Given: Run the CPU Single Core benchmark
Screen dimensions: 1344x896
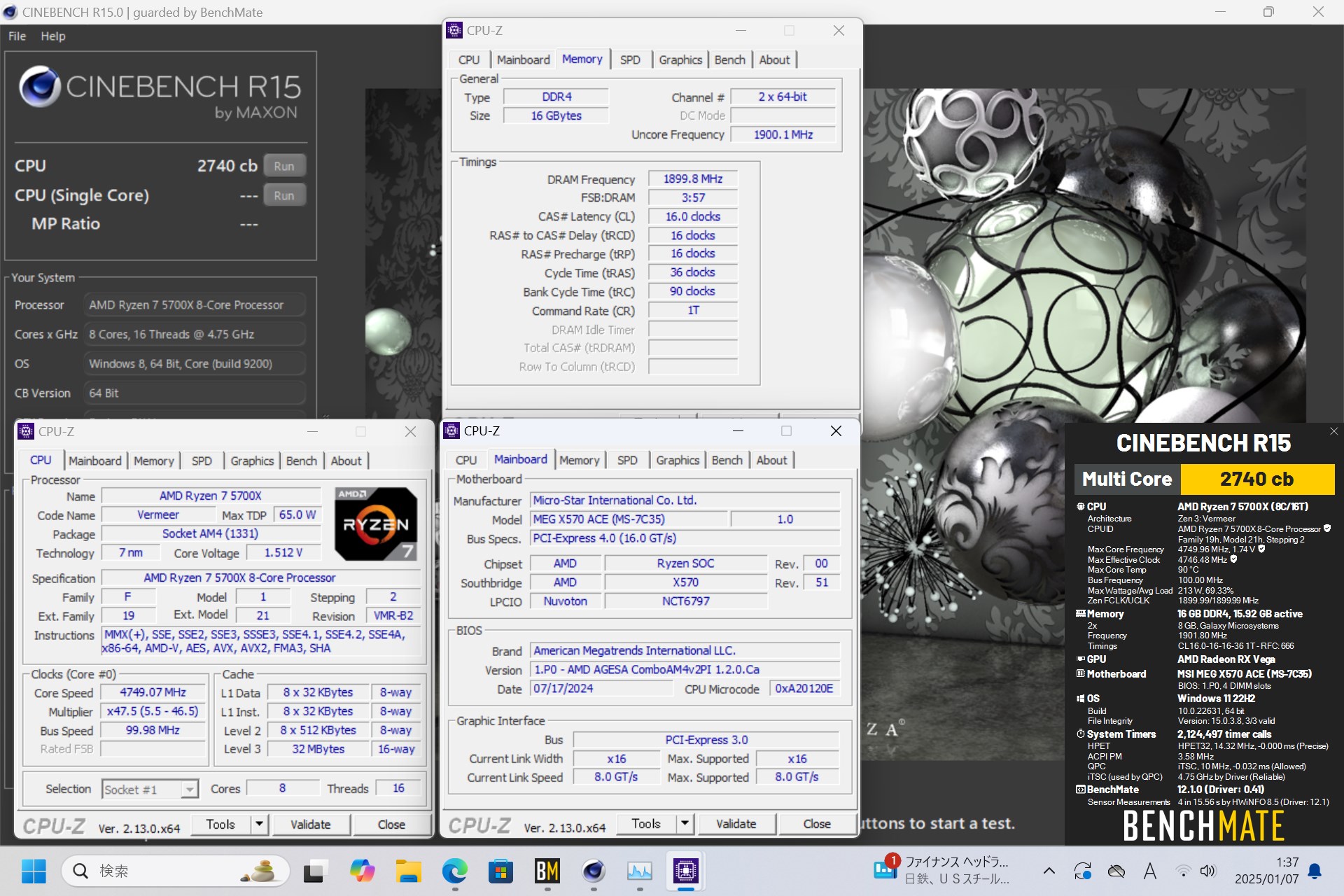Looking at the screenshot, I should (284, 196).
